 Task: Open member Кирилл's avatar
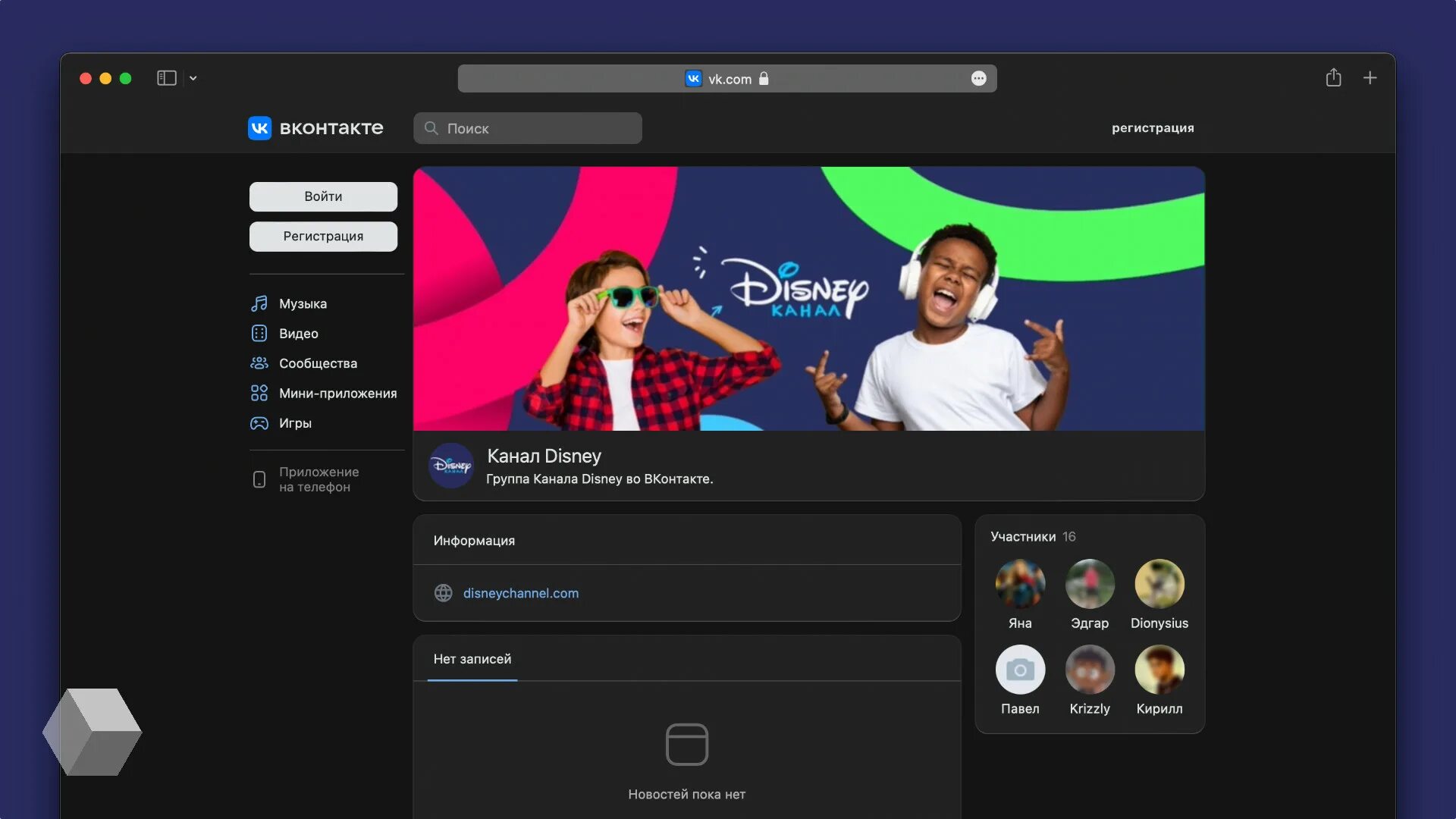pos(1159,670)
